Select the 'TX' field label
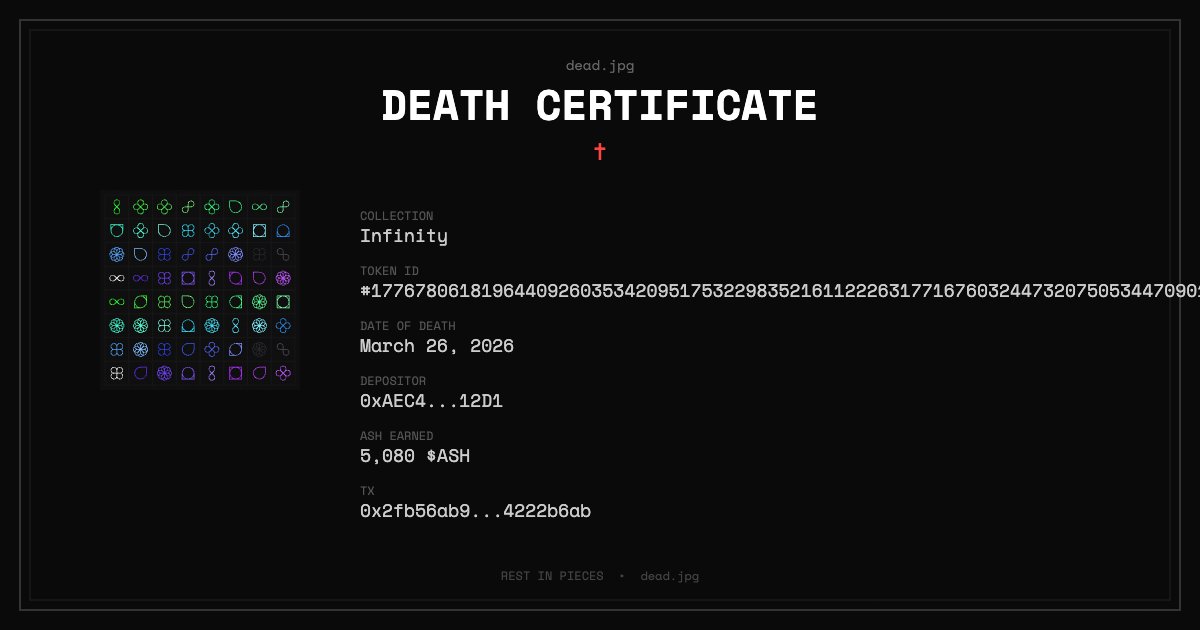Screen dimensions: 1200x630 pos(367,491)
